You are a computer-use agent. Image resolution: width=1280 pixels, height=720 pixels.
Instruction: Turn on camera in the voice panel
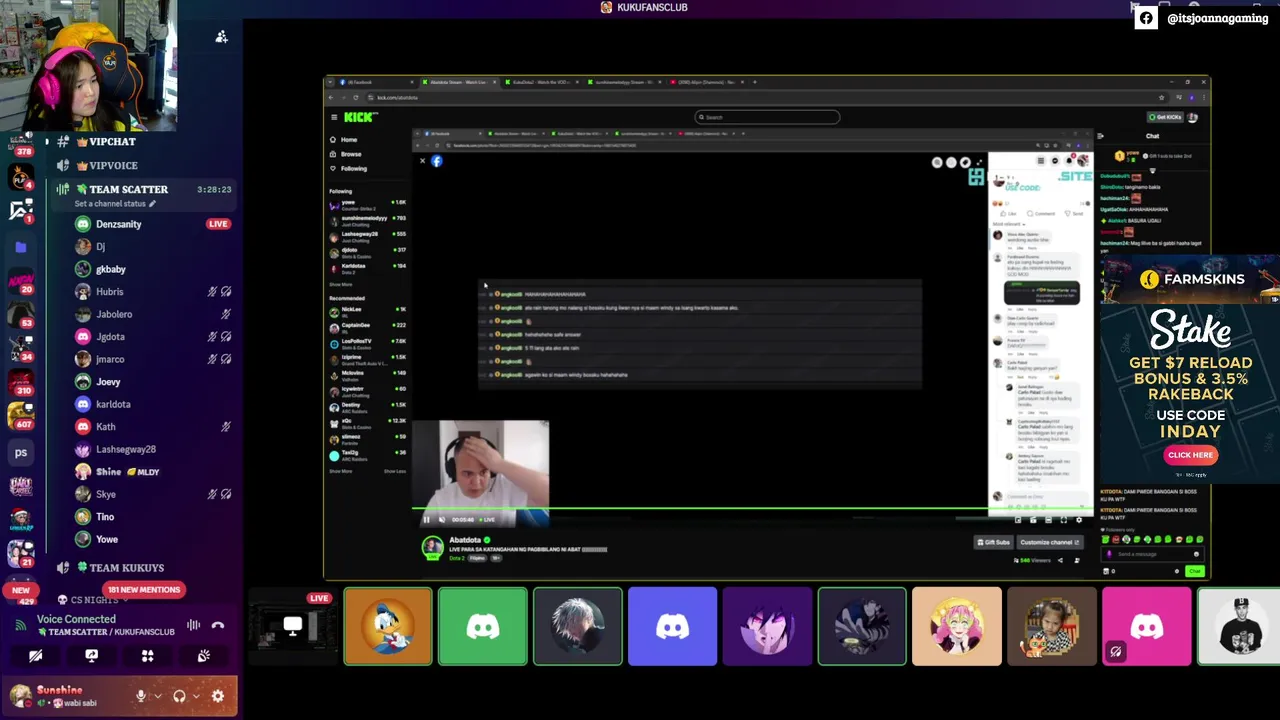point(35,656)
